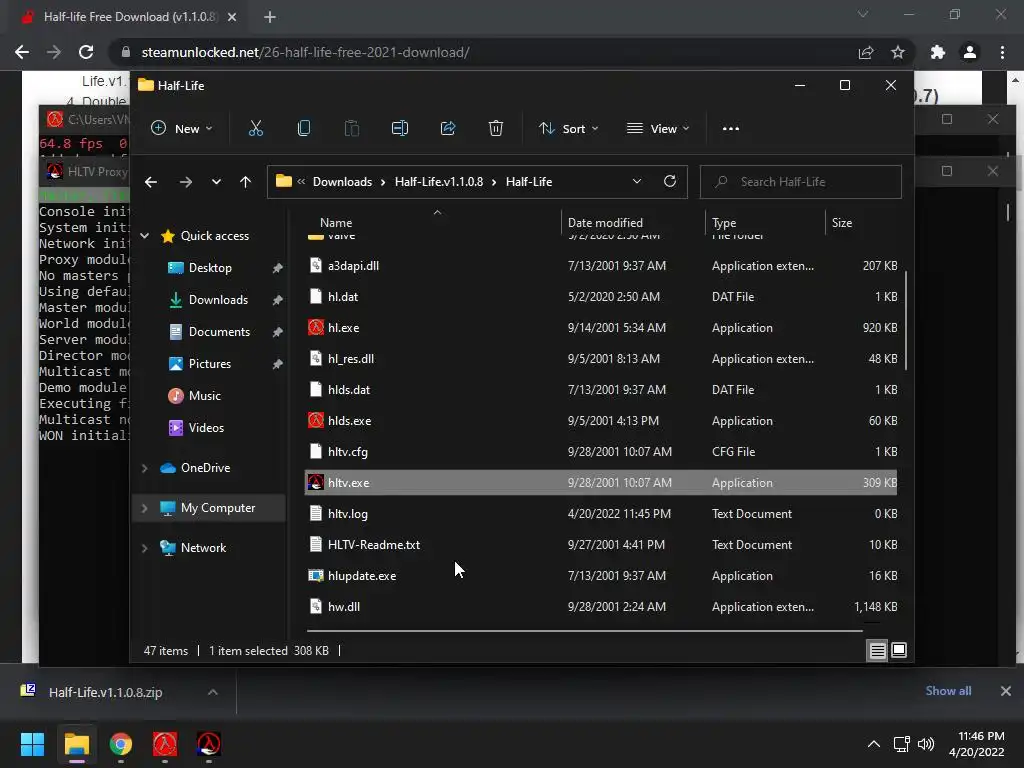Click Downloads in the address breadcrumb
This screenshot has height=768, width=1024.
342,182
